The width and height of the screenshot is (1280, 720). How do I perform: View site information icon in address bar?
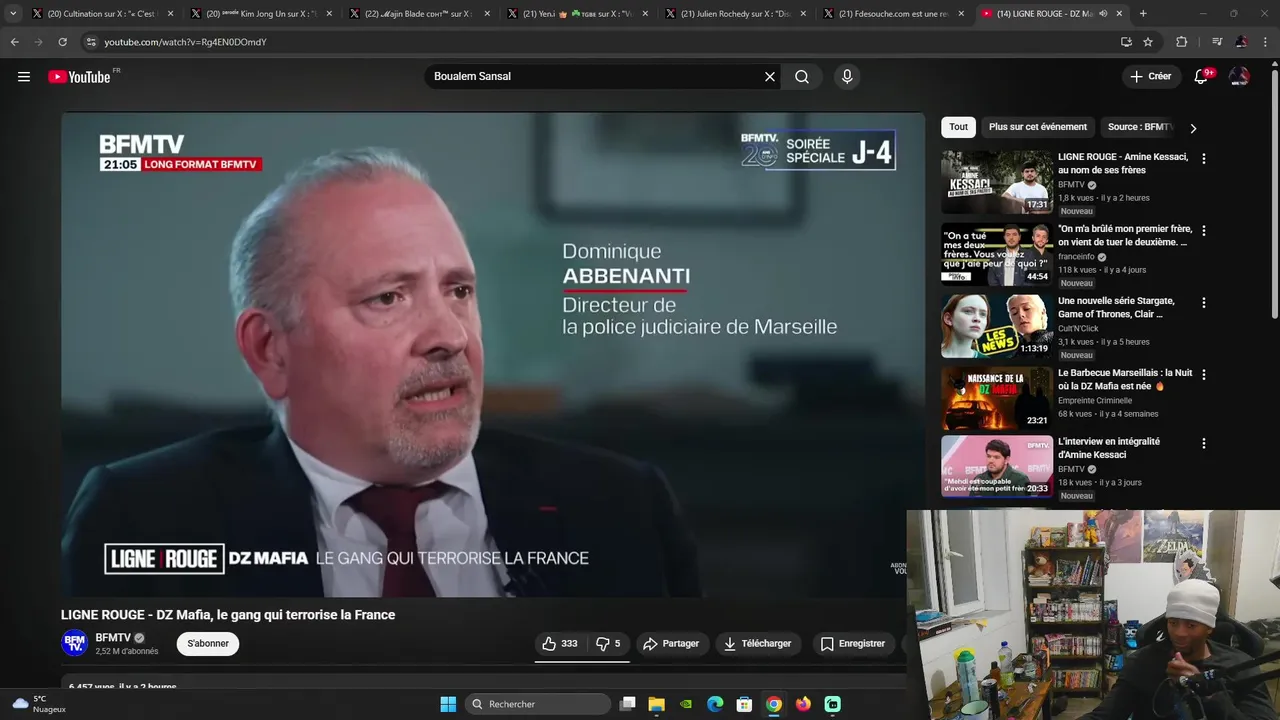91,42
